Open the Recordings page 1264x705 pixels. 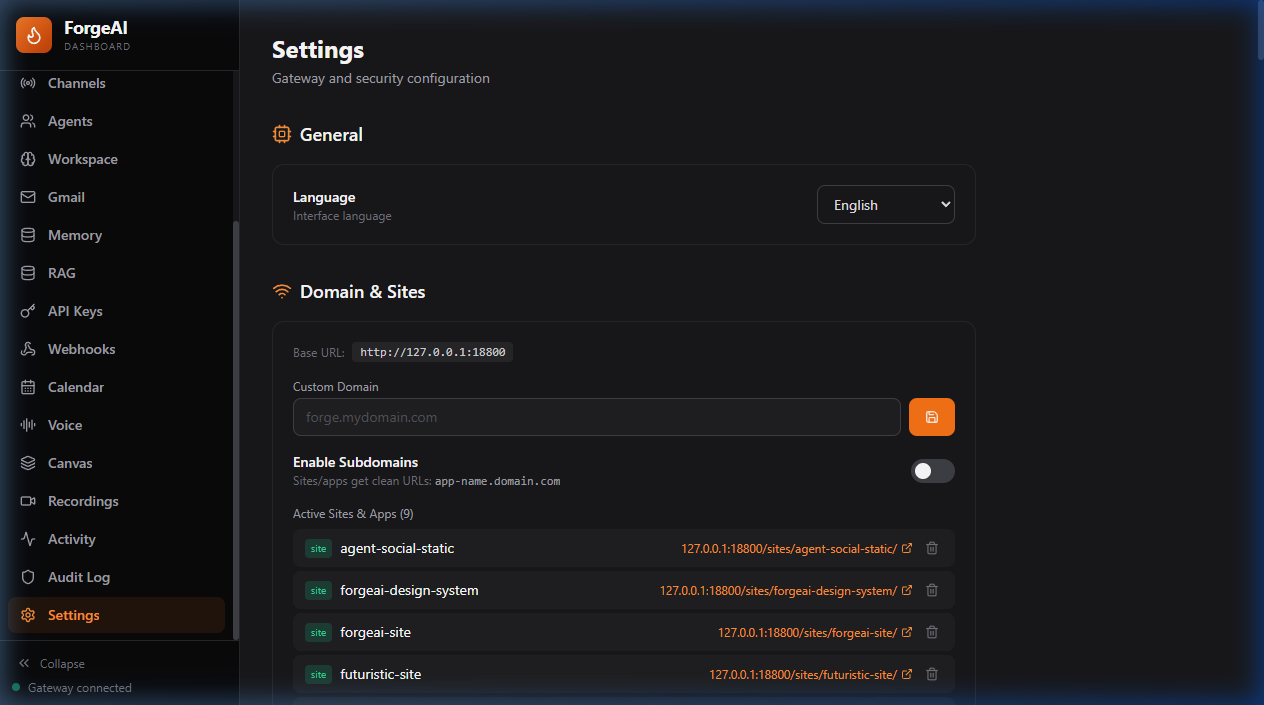[116, 501]
